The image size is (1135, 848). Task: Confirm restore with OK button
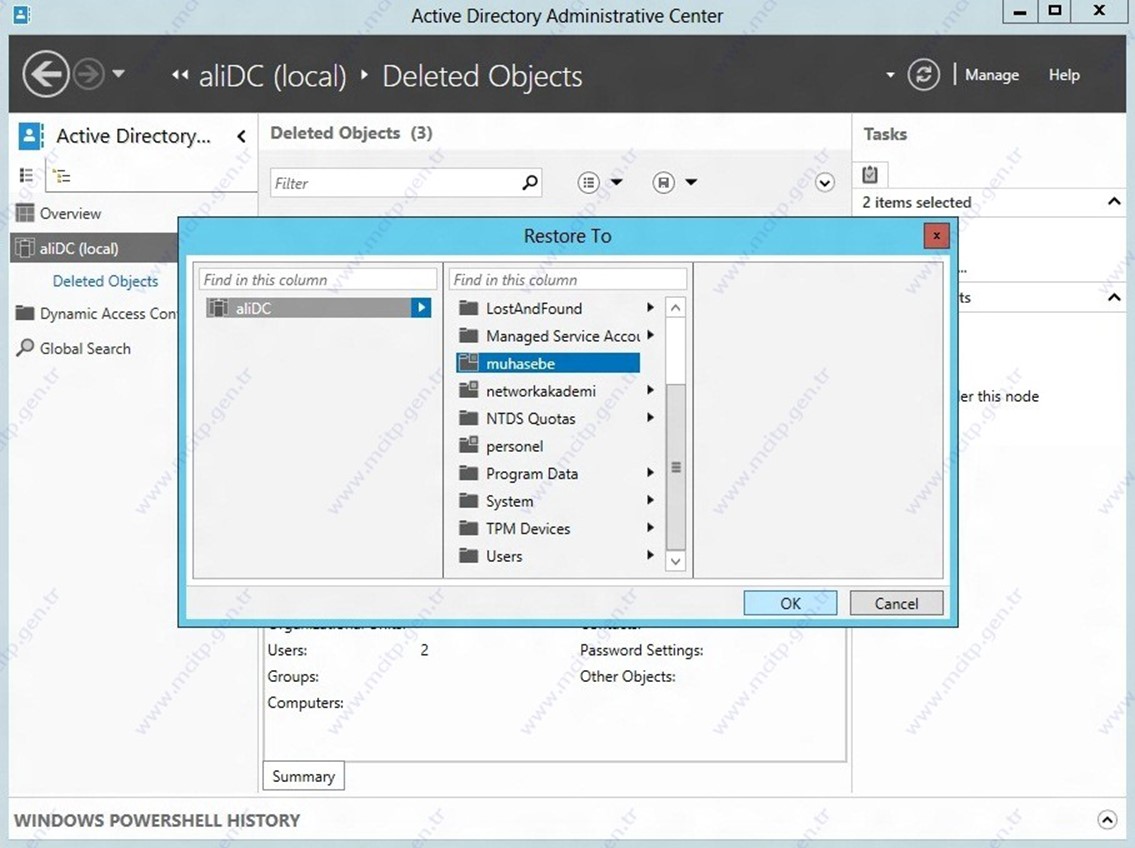point(790,603)
